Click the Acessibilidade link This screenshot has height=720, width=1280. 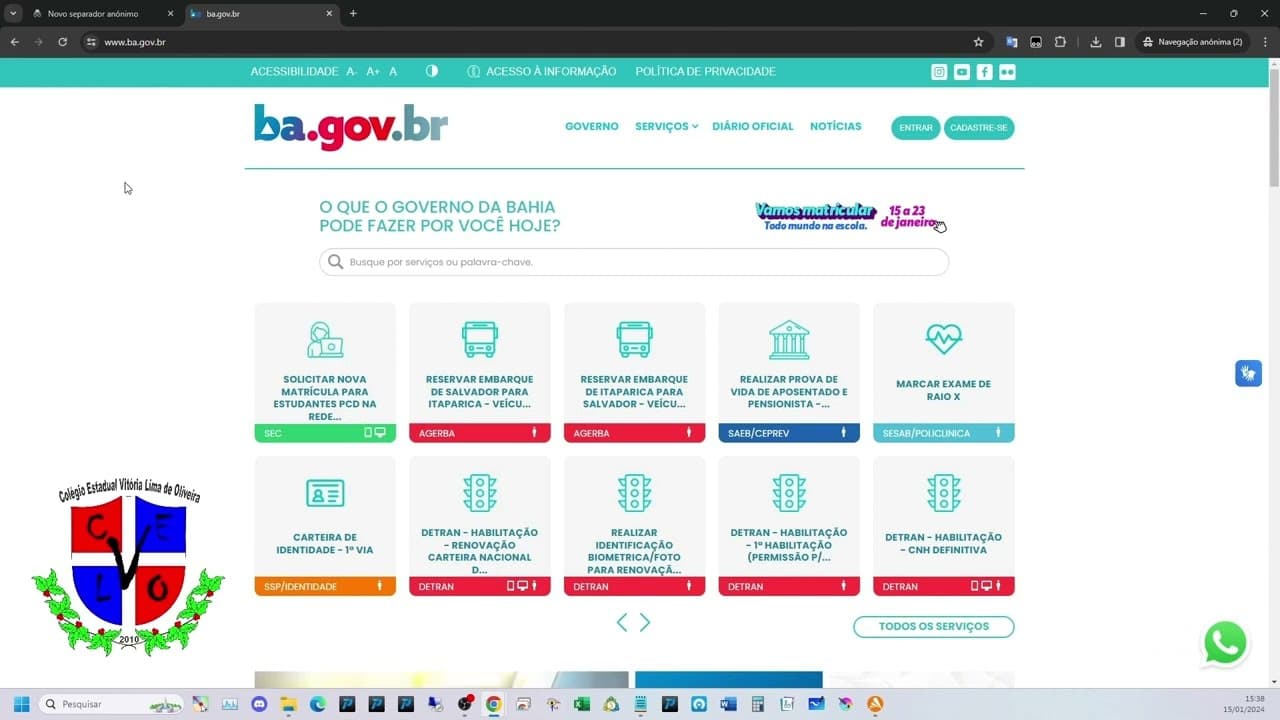(x=294, y=72)
